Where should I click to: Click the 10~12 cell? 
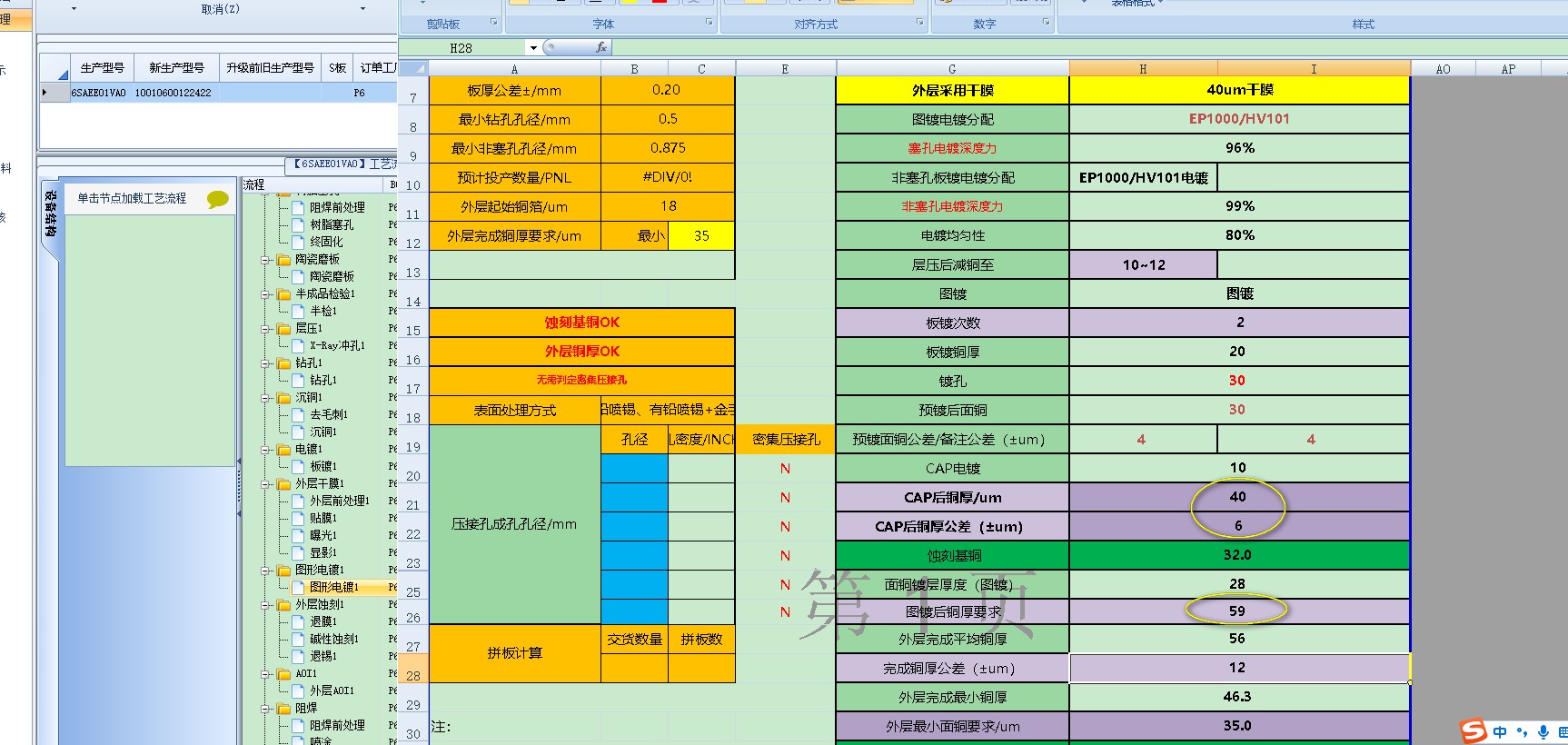tap(1144, 264)
